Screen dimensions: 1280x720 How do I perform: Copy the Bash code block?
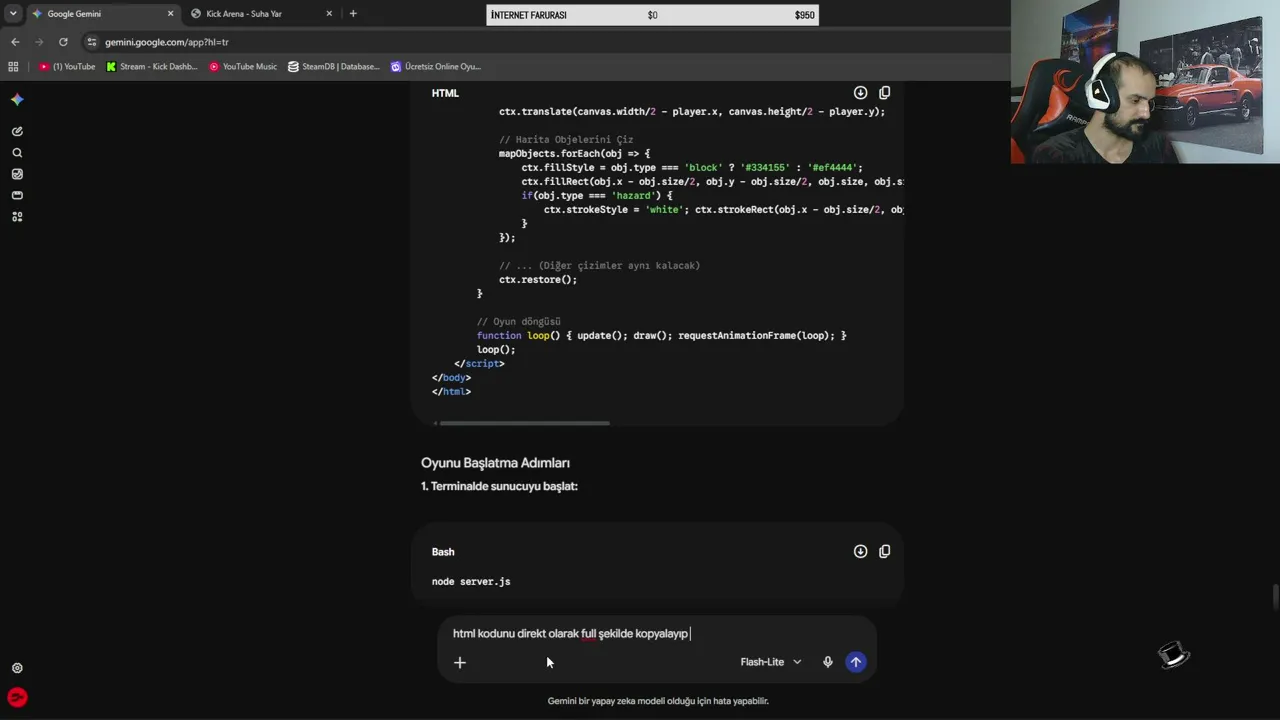click(884, 551)
